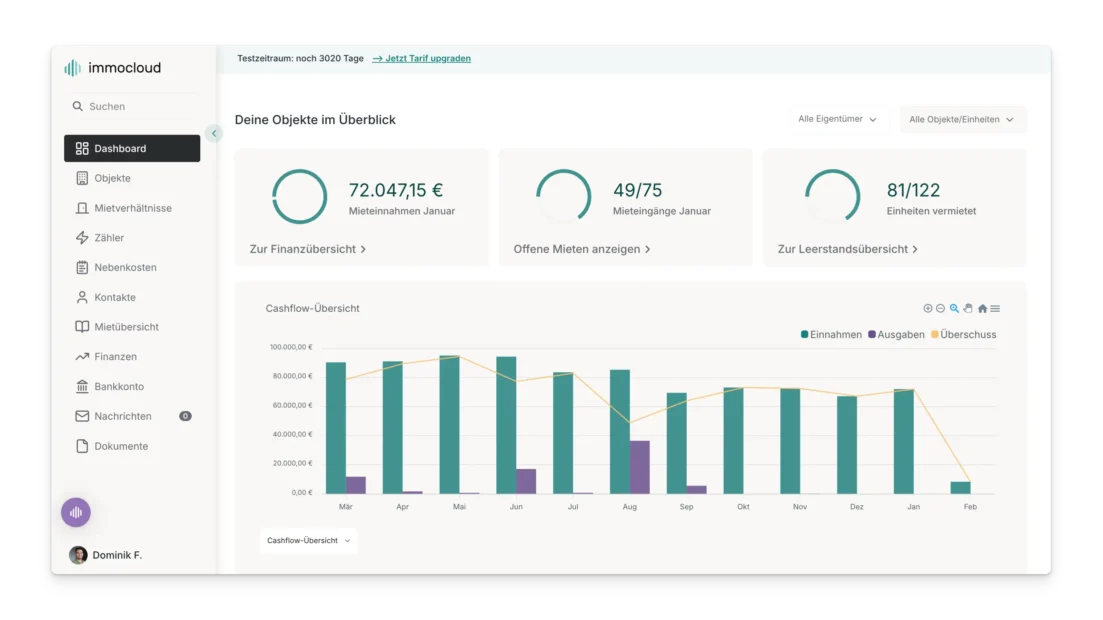This screenshot has width=1103, height=620.
Task: Click the purple audio wave floating button
Action: 76,513
